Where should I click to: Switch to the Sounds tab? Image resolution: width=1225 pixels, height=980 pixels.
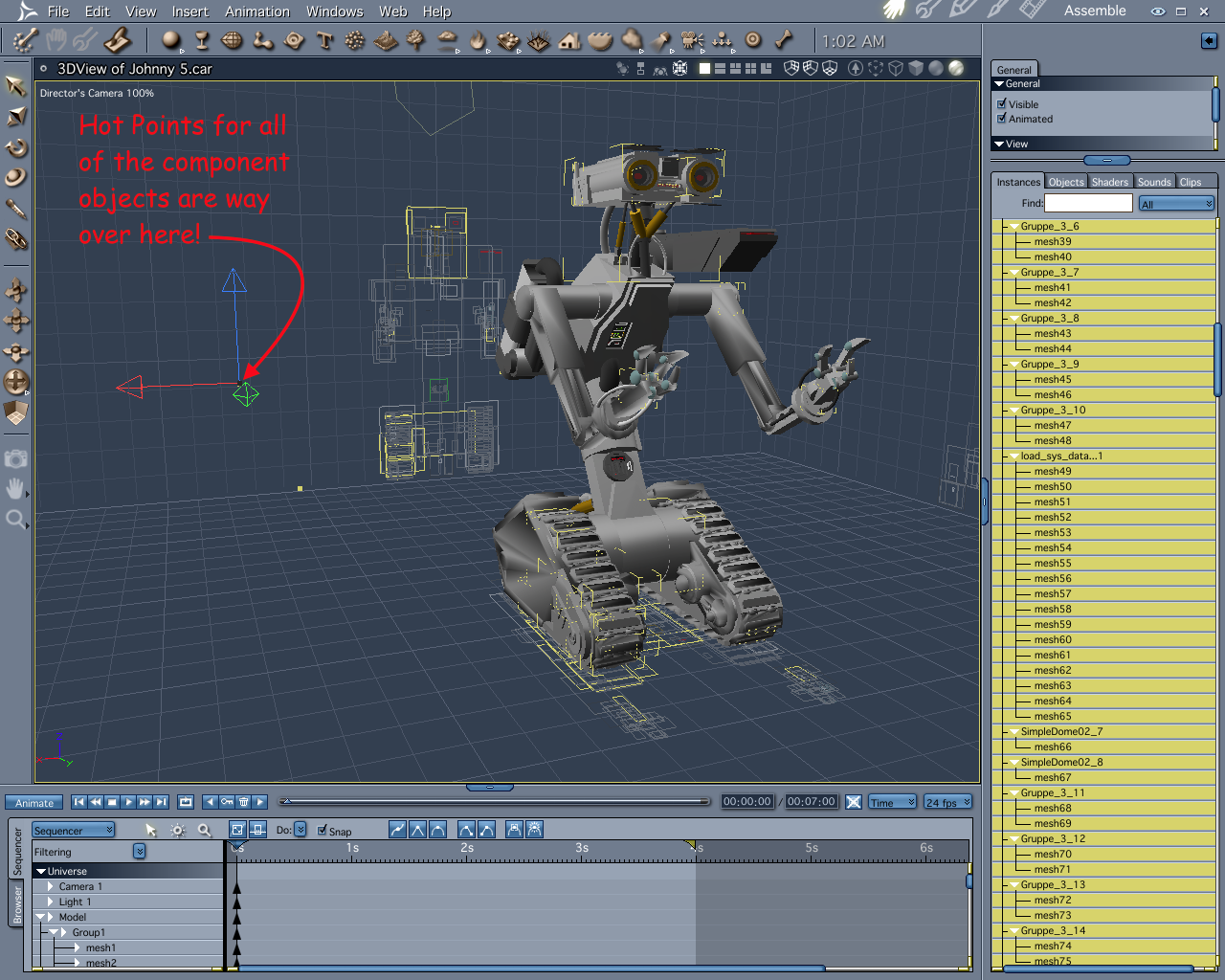tap(1154, 182)
